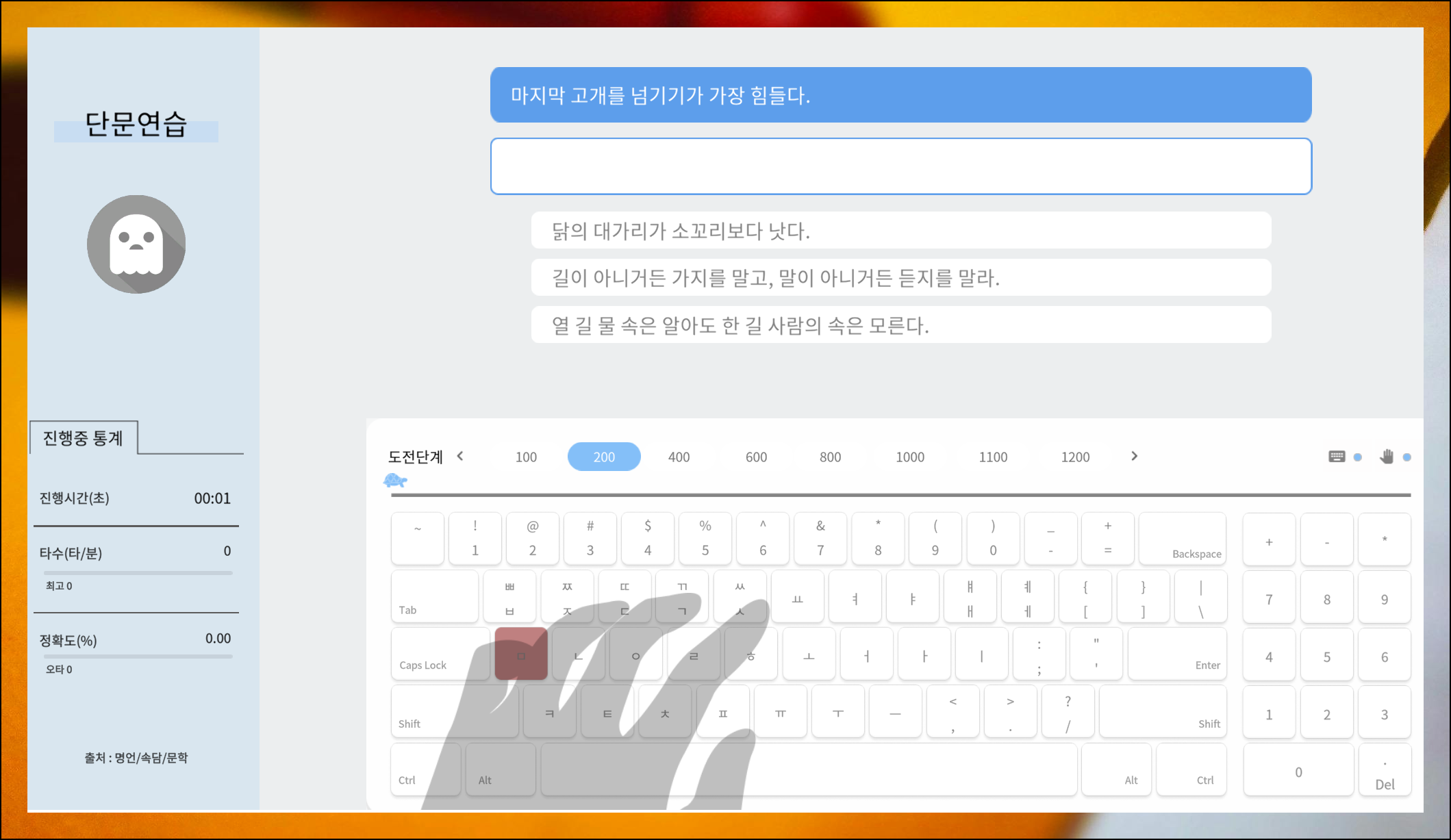The width and height of the screenshot is (1451, 840).
Task: Focus the empty typing input box
Action: click(900, 166)
